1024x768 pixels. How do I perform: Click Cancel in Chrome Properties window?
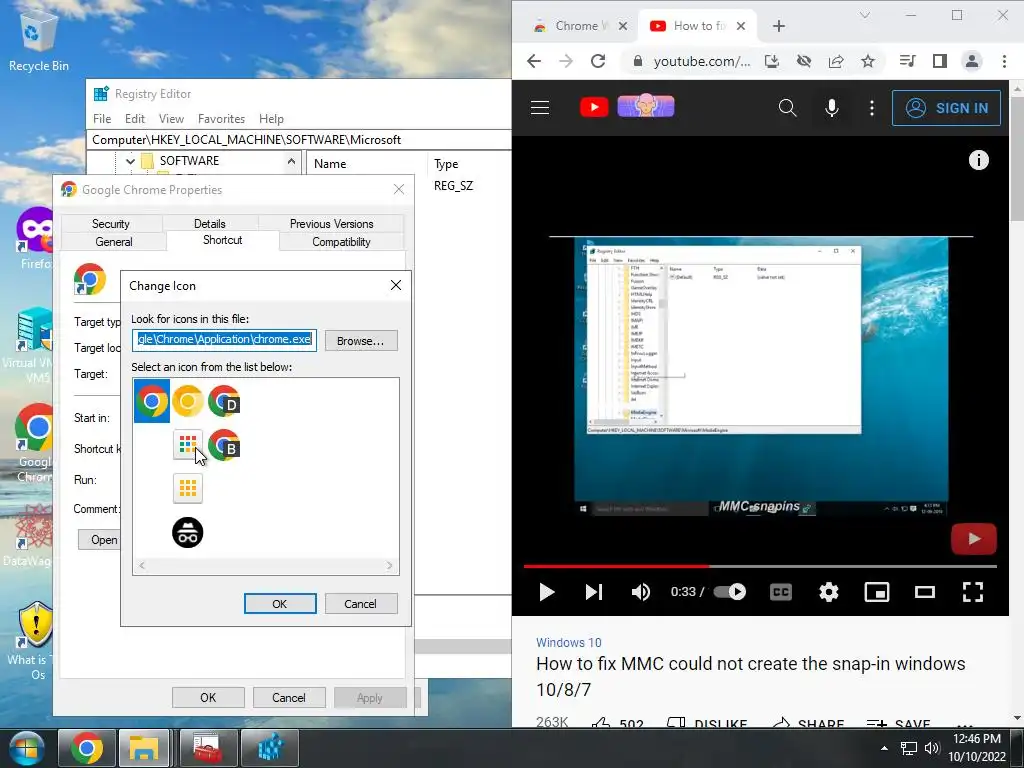coord(289,697)
